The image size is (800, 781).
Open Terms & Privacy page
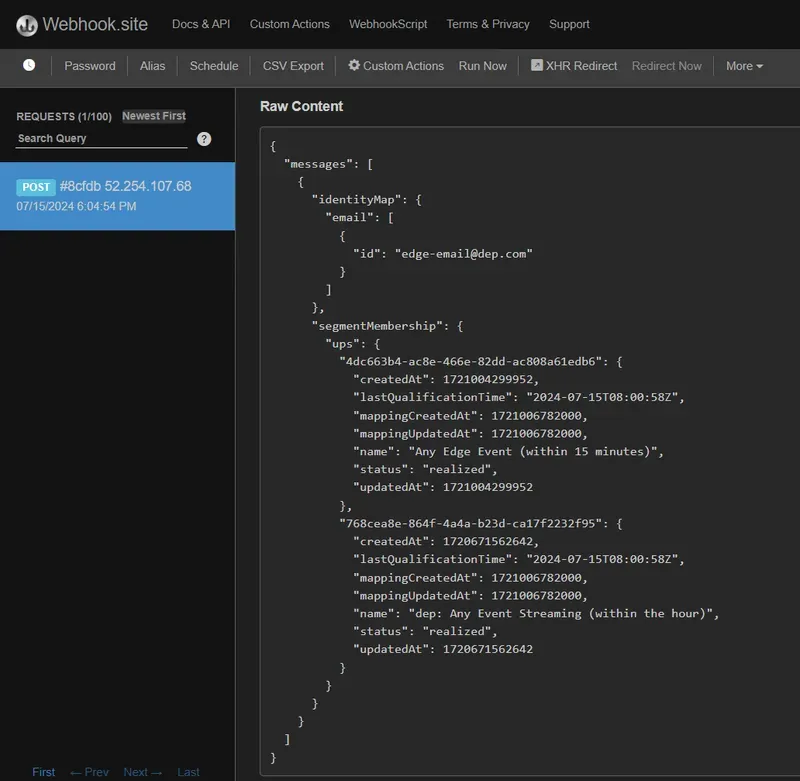tap(488, 24)
